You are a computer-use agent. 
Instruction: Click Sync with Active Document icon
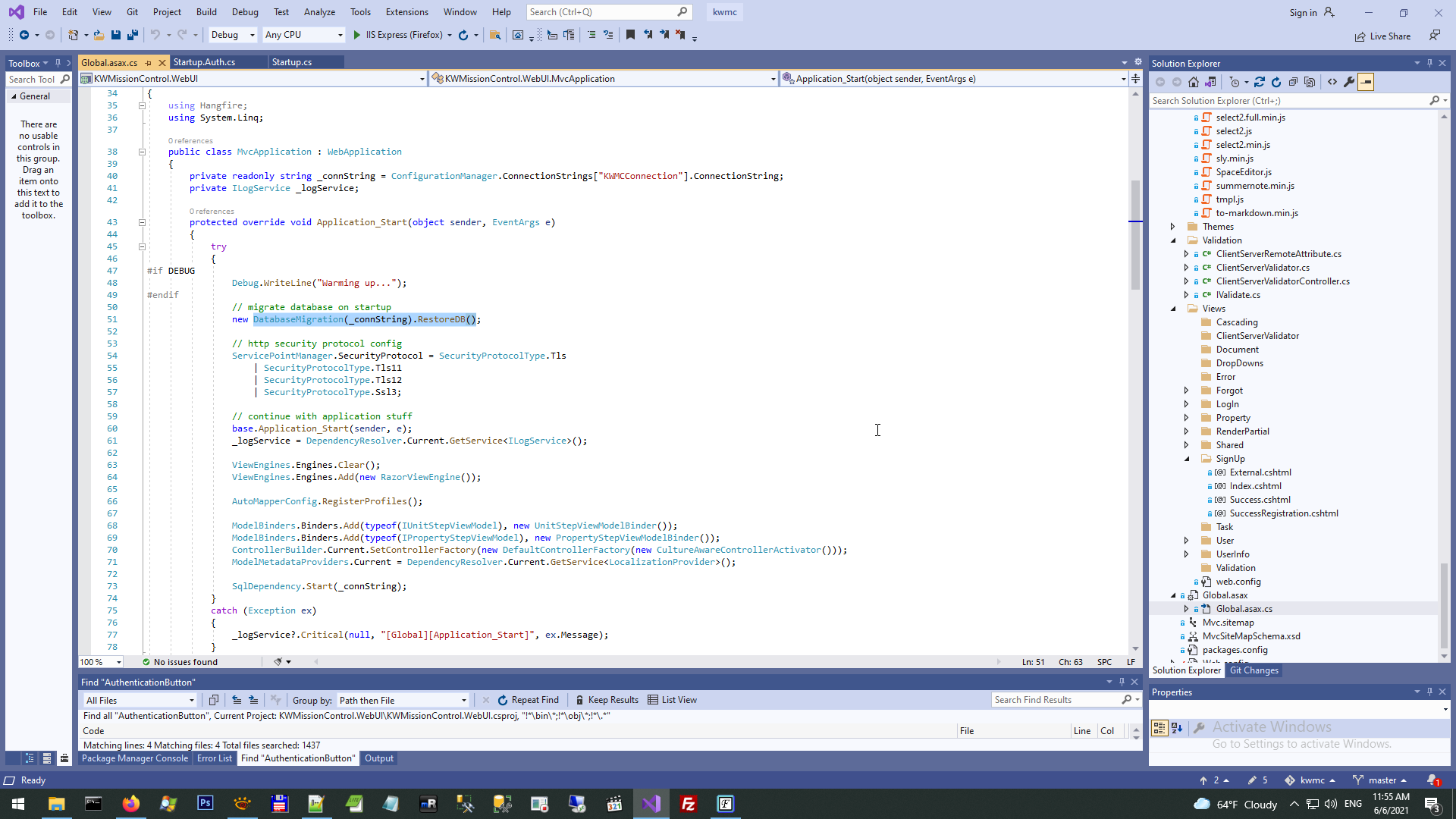(x=1260, y=82)
